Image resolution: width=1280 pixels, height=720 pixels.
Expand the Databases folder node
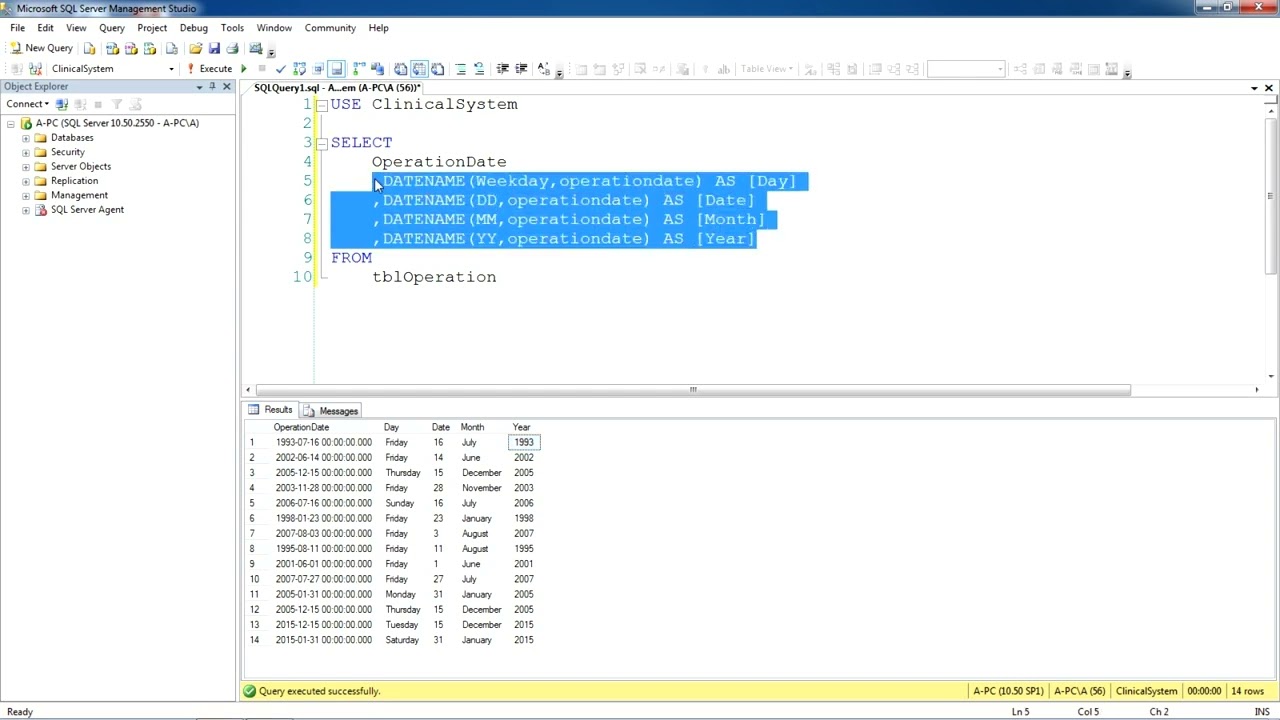[26, 138]
